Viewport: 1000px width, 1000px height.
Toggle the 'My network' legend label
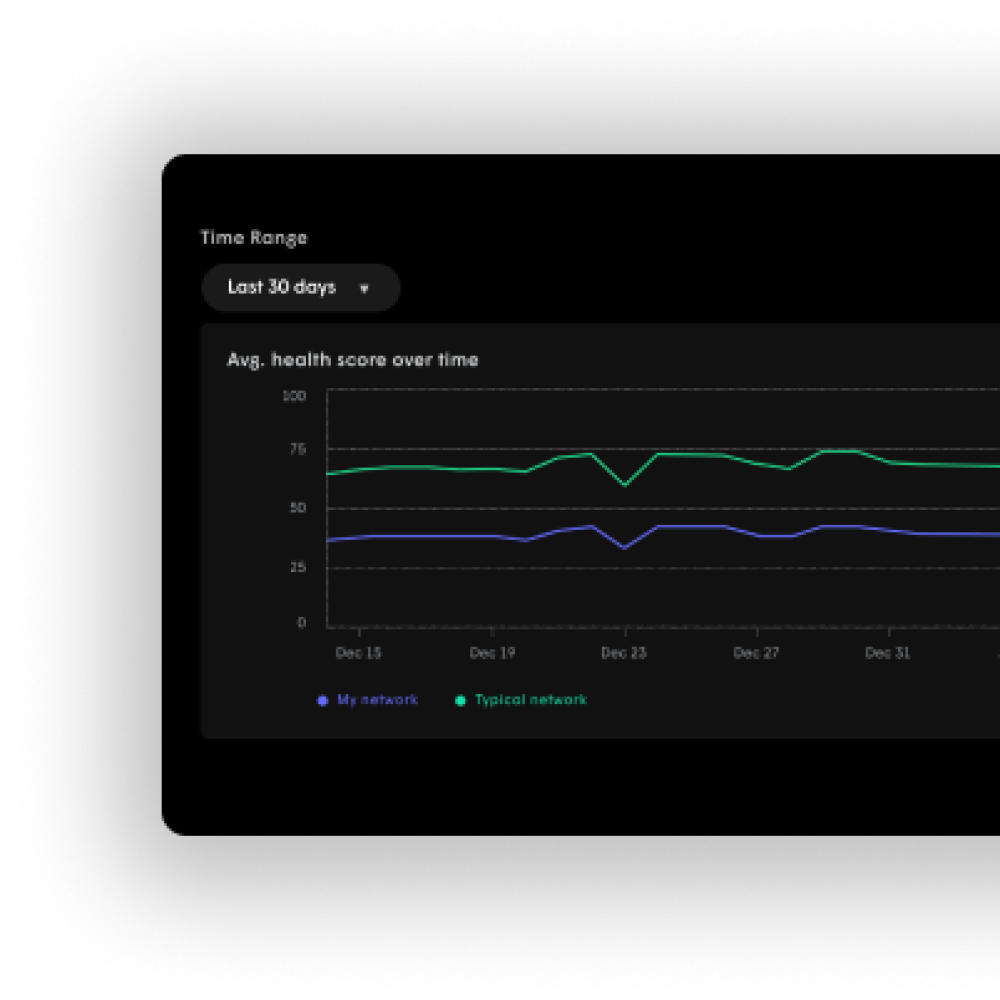pyautogui.click(x=377, y=700)
